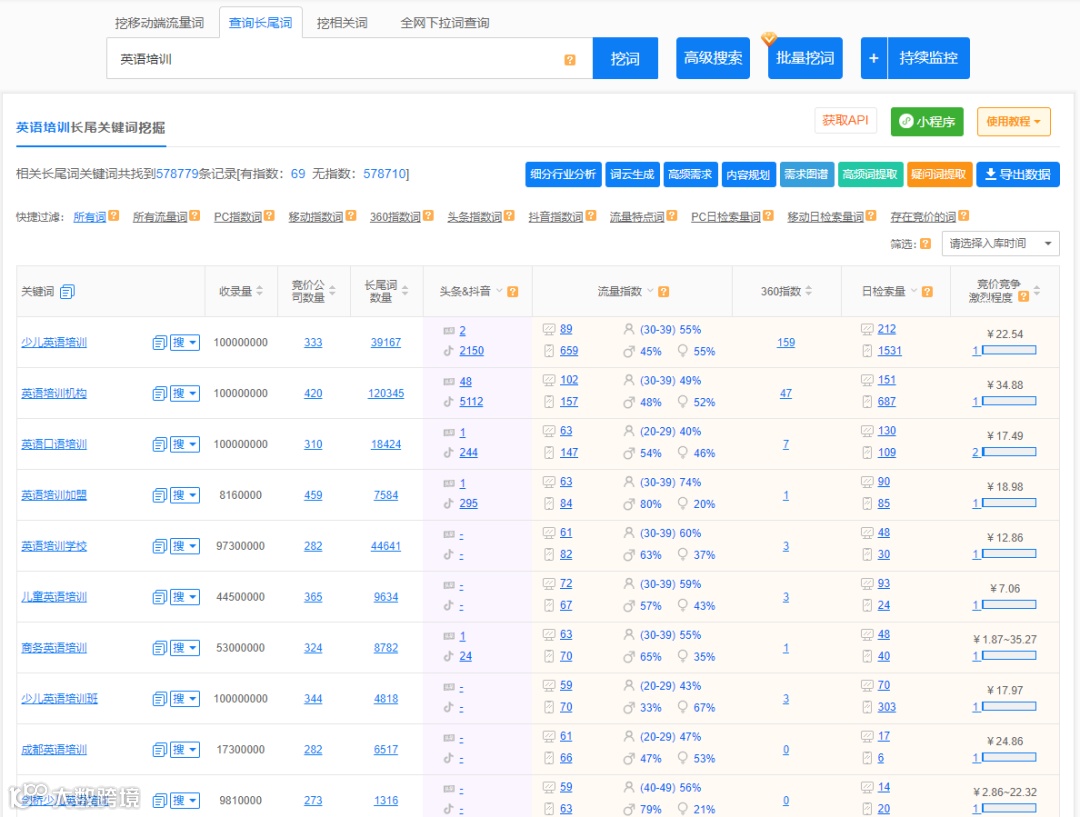Copy icon for 英语口语培训 row

[x=159, y=444]
